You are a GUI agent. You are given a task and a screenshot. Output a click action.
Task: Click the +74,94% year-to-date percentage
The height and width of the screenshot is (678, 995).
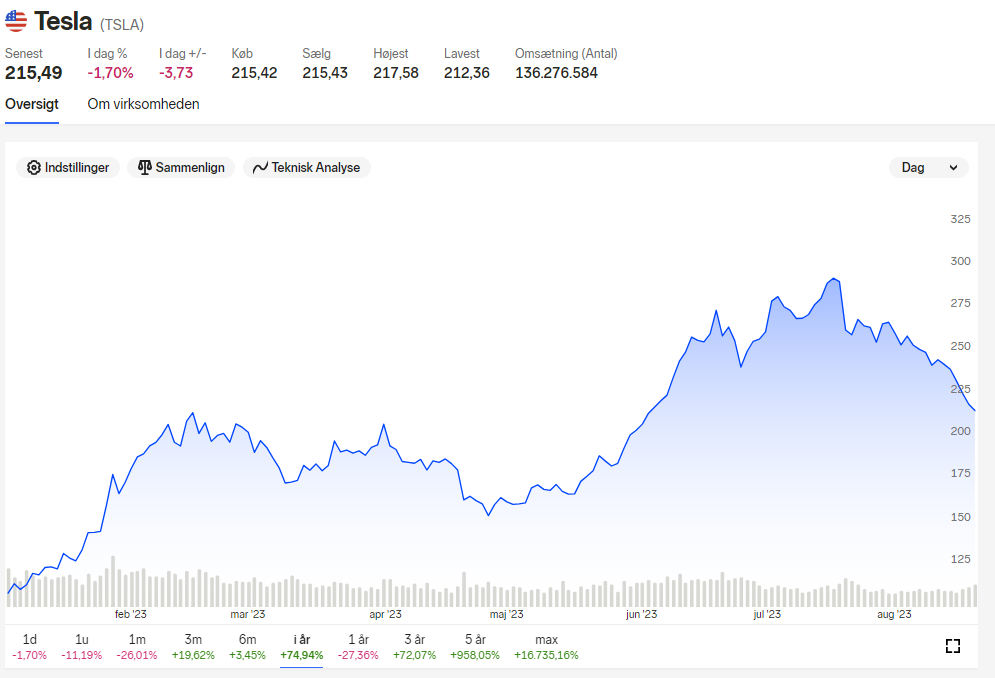click(x=301, y=655)
